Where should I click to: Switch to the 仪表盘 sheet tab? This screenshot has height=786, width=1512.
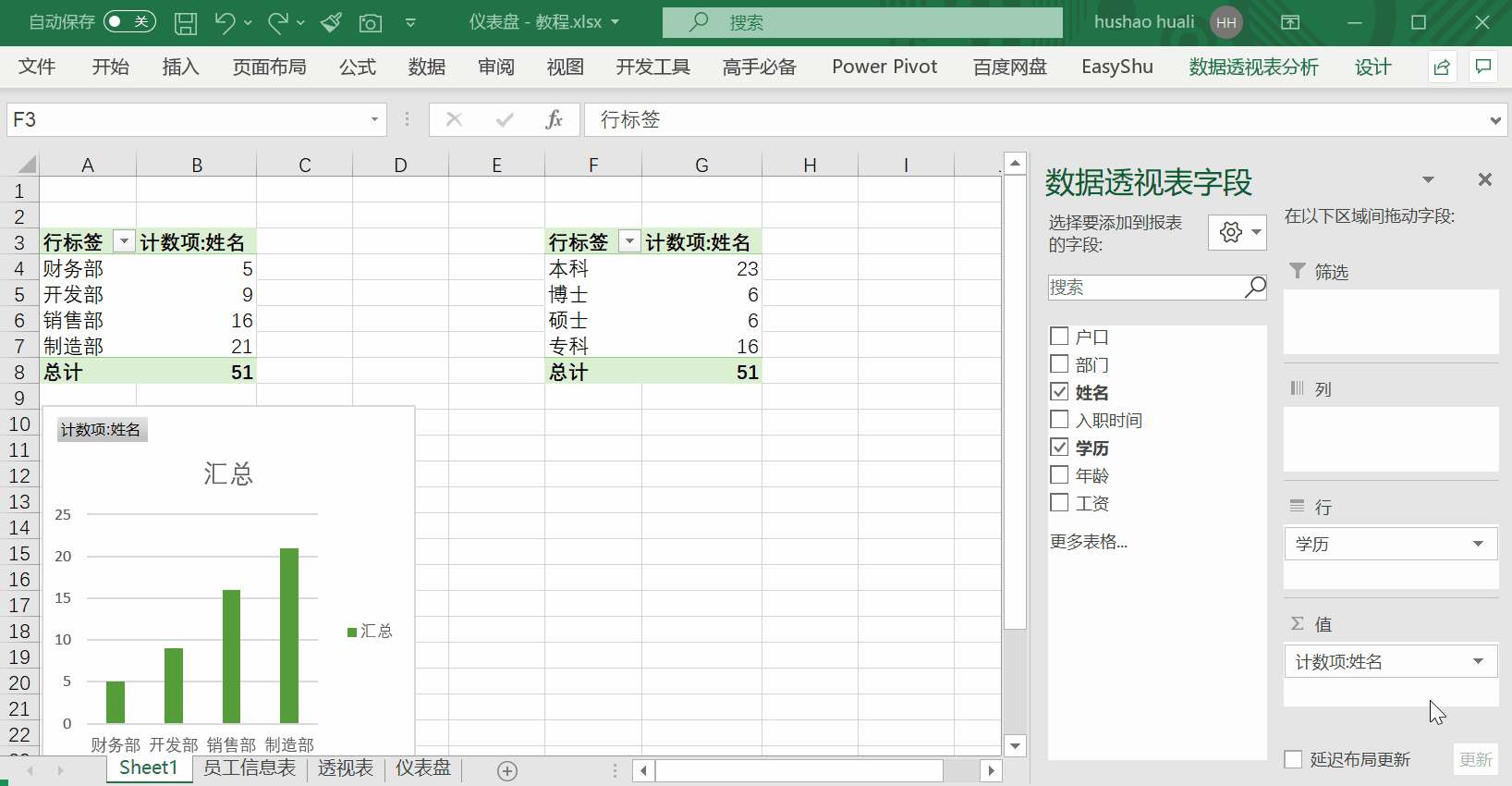pos(423,768)
